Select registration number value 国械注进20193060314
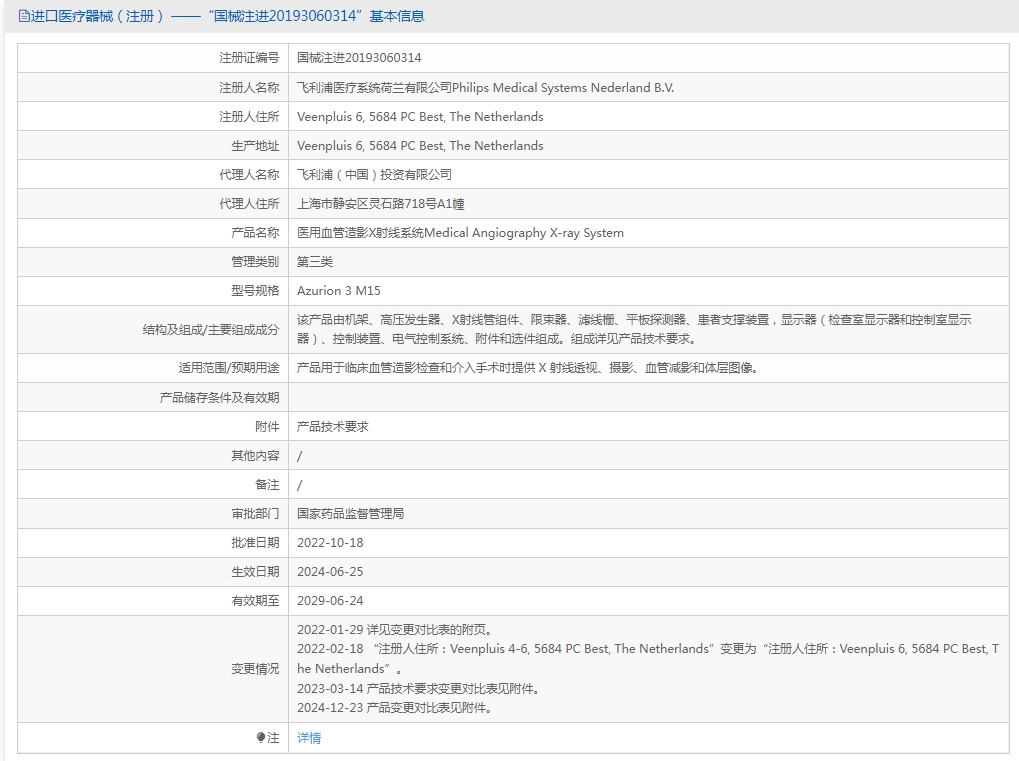The image size is (1019, 761). (x=359, y=58)
